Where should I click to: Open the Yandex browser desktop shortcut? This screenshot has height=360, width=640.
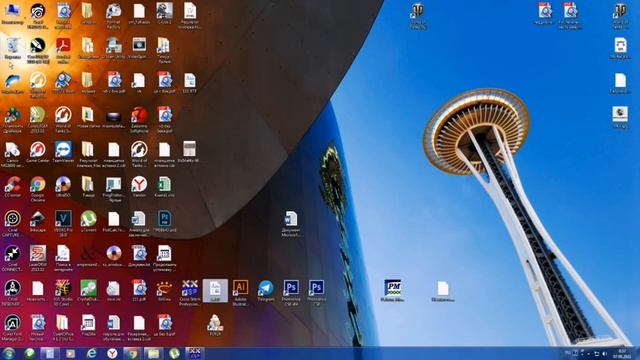139,187
